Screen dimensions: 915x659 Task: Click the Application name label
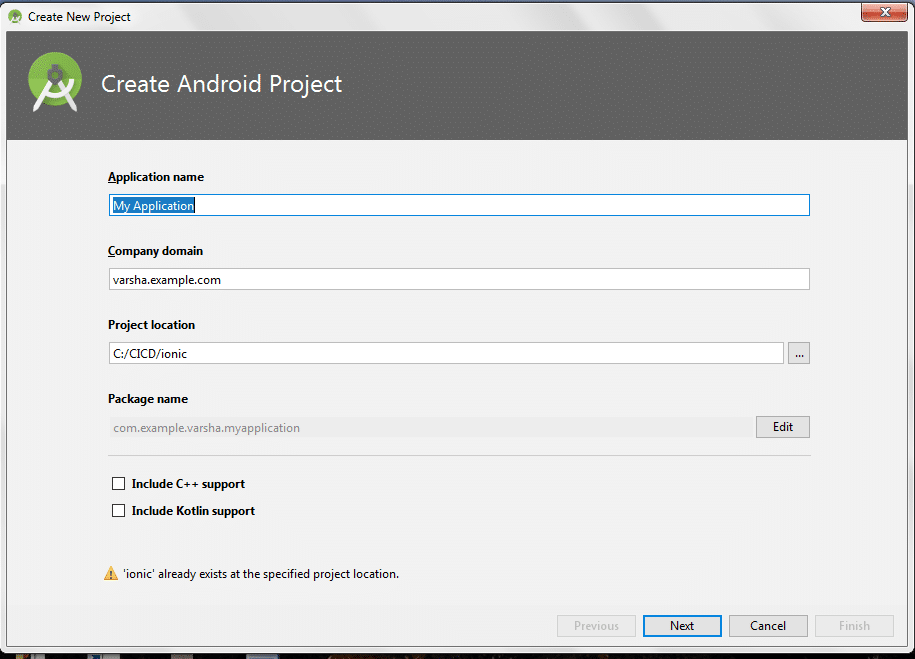[x=156, y=177]
